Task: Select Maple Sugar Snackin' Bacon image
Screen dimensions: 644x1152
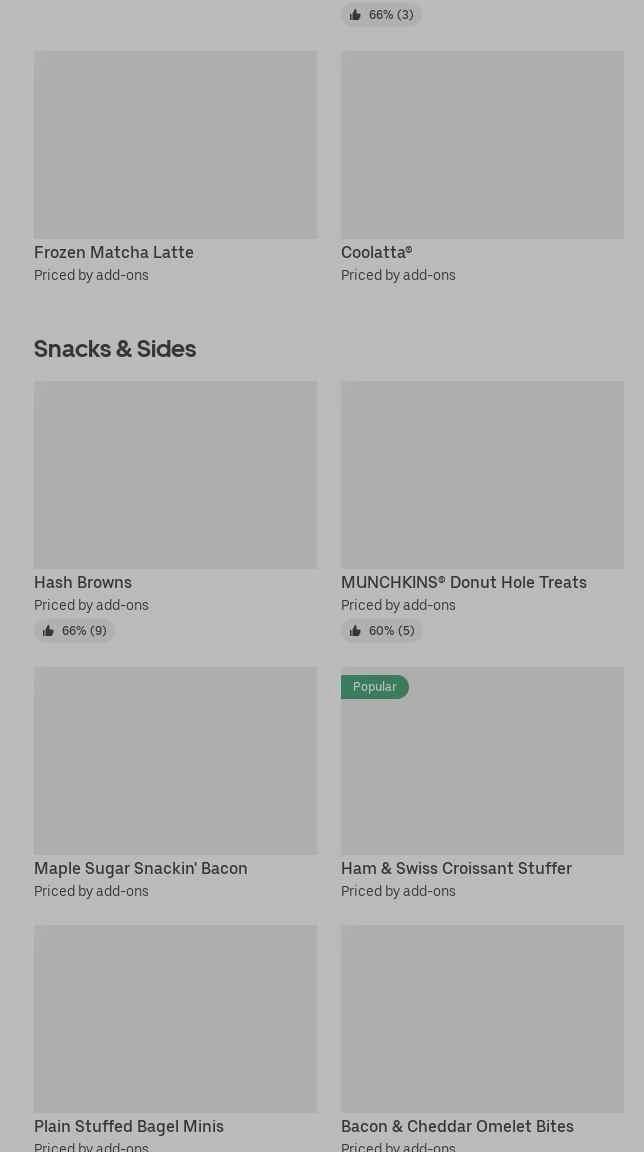Action: [175, 761]
